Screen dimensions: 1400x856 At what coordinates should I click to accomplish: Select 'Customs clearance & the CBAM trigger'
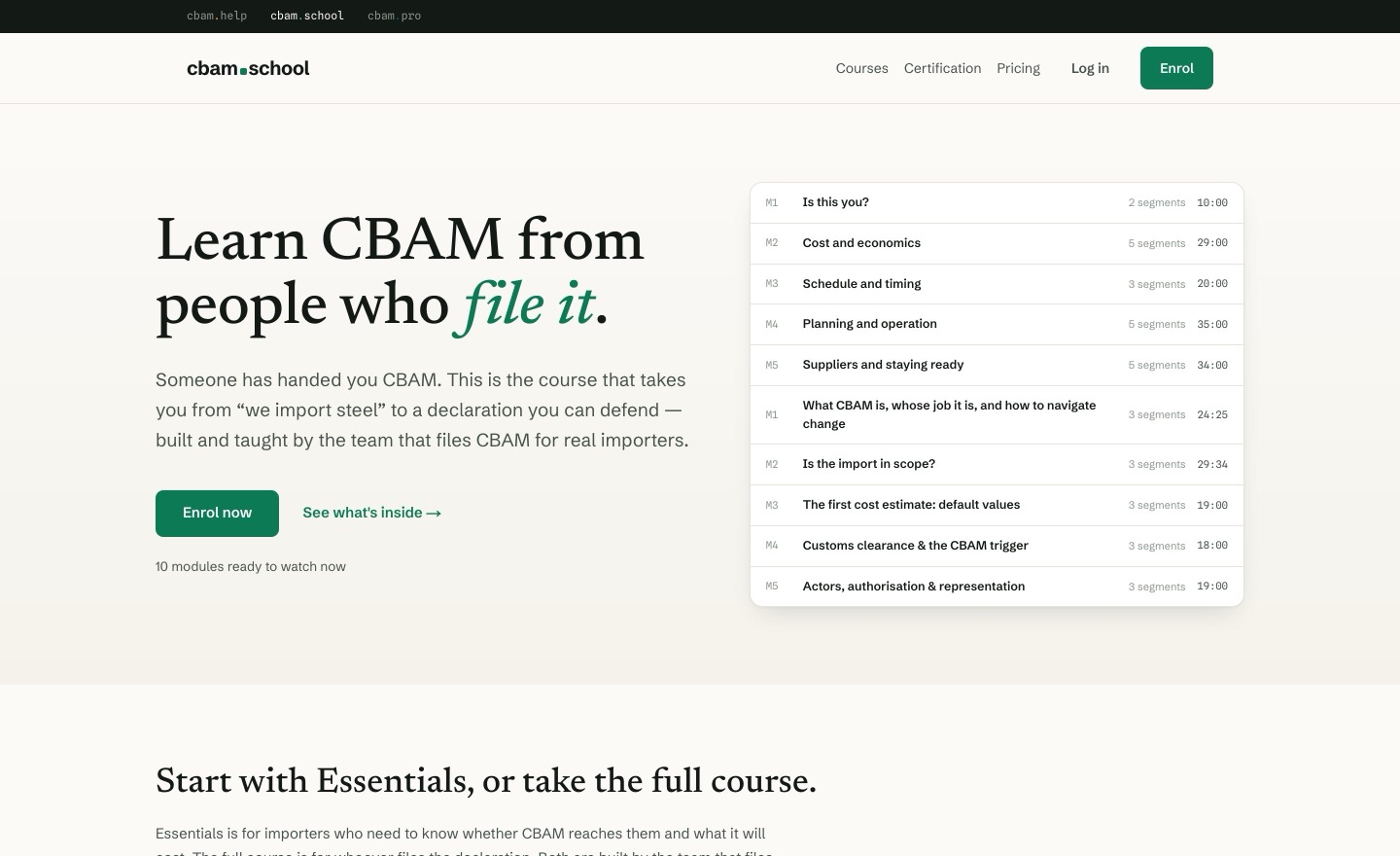[x=997, y=546]
